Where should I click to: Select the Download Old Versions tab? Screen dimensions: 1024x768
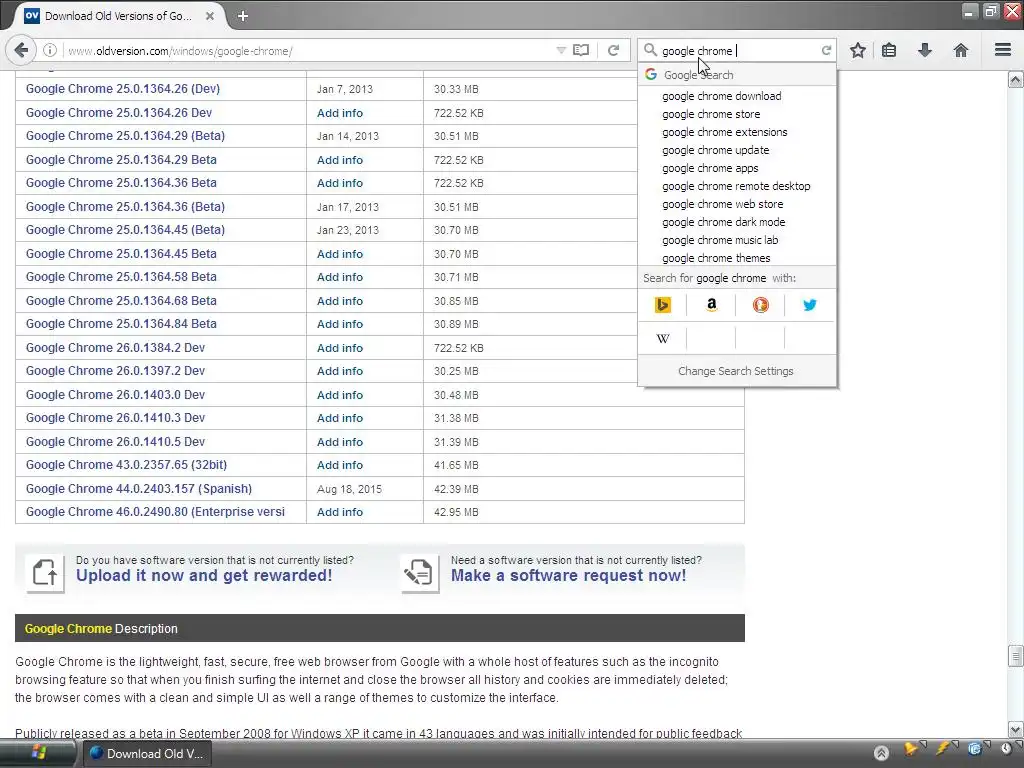[x=118, y=16]
